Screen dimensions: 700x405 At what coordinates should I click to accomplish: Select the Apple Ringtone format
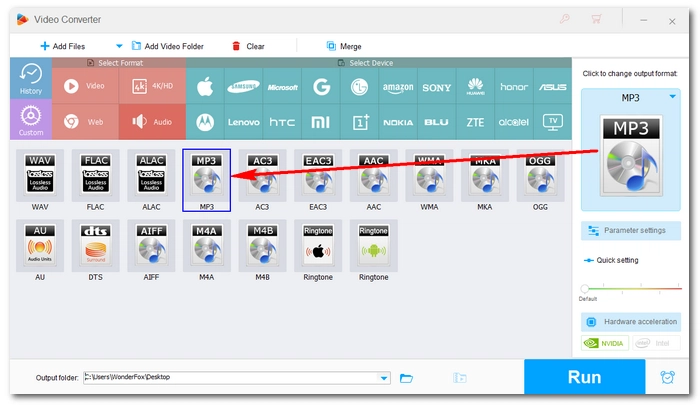[318, 246]
